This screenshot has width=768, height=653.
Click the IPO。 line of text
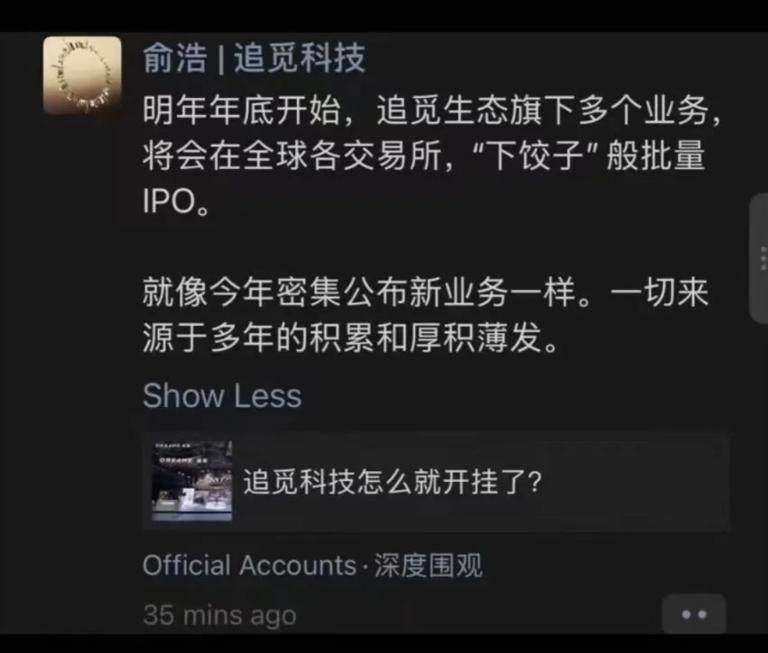176,200
